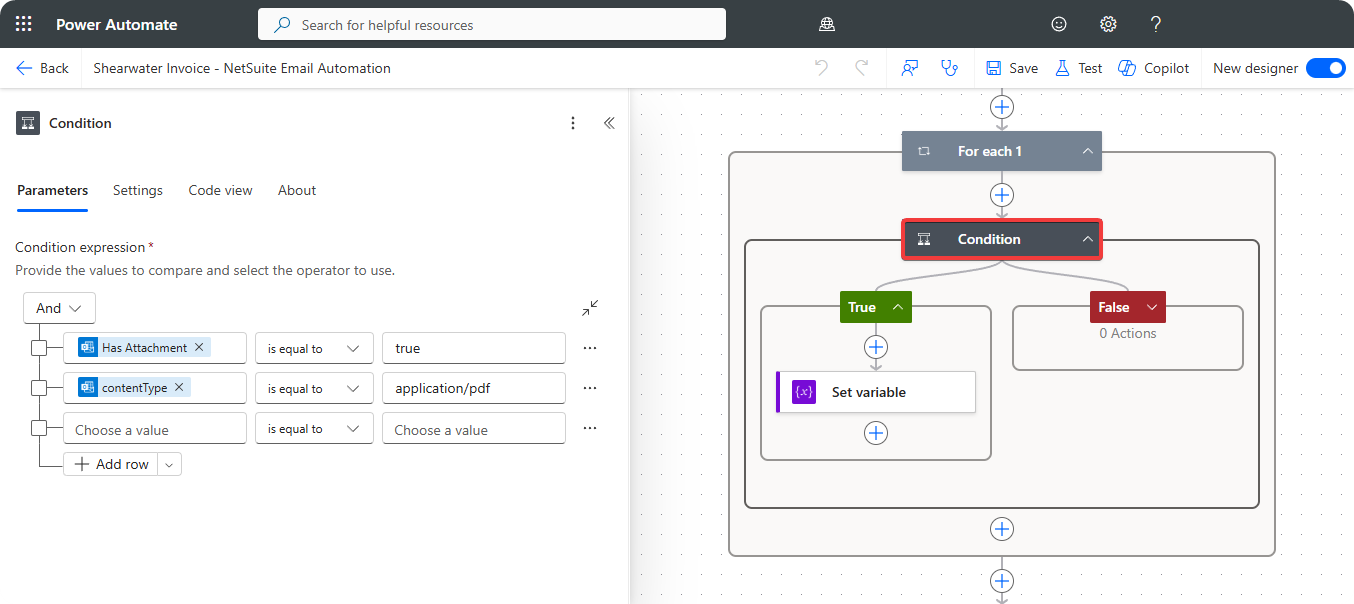Open the Condition panel three-dot menu
This screenshot has height=604, width=1354.
coord(573,123)
